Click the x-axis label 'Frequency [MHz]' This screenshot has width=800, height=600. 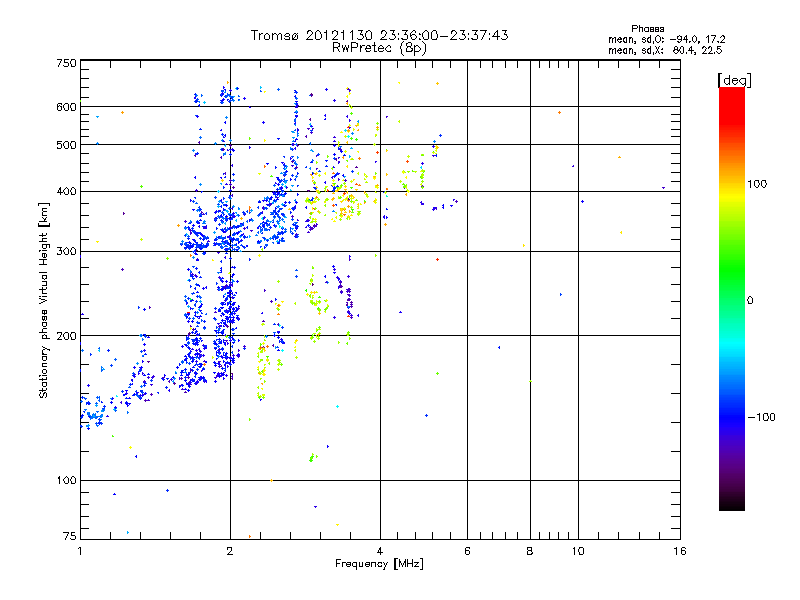(x=379, y=564)
